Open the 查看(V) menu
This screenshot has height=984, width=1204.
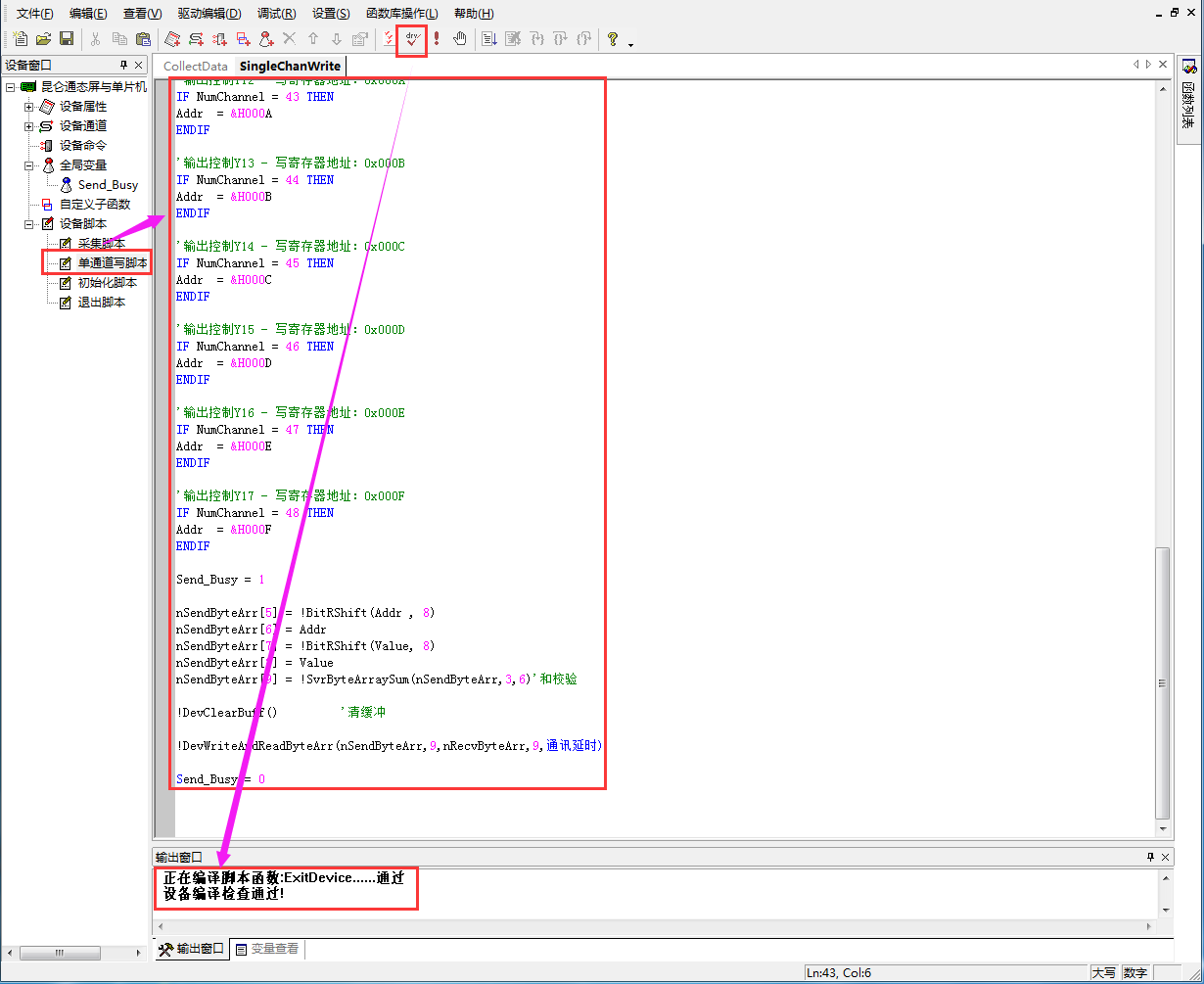point(142,14)
